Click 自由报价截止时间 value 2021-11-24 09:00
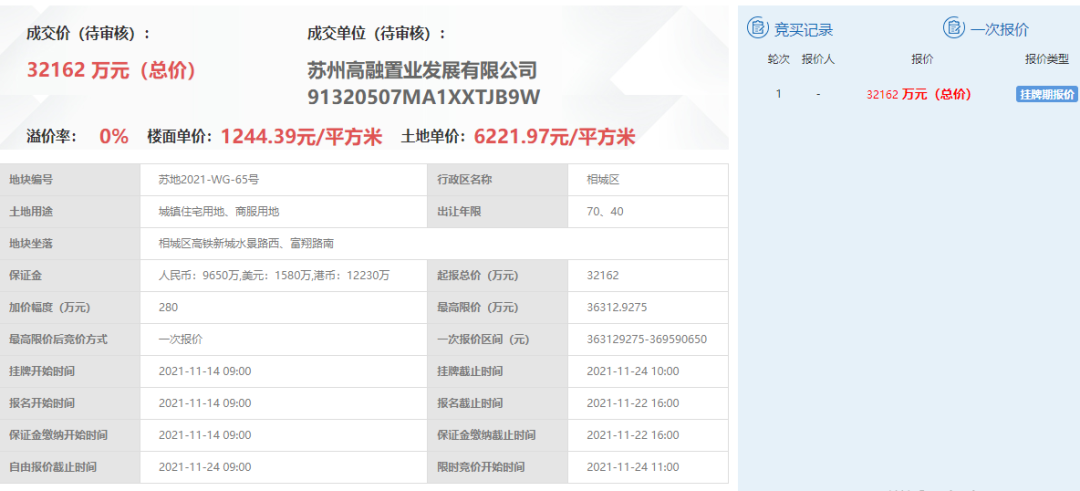This screenshot has width=1080, height=491. 205,467
